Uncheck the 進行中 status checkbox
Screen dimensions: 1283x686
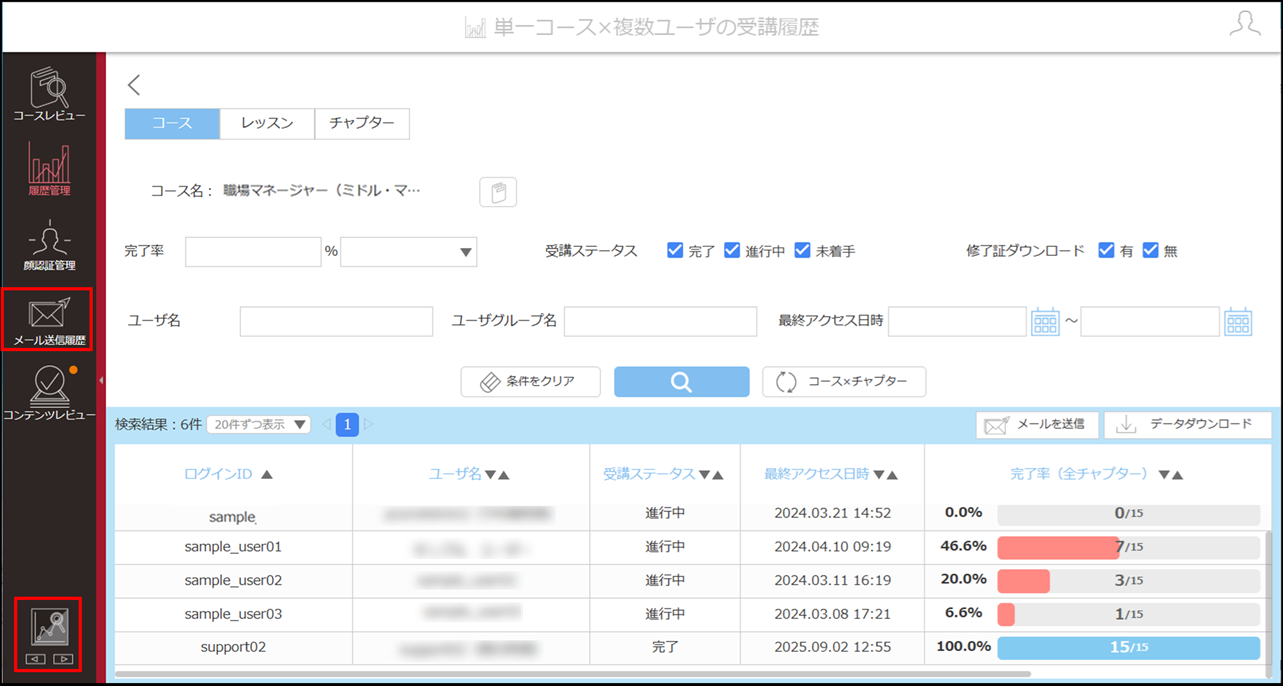tap(732, 251)
